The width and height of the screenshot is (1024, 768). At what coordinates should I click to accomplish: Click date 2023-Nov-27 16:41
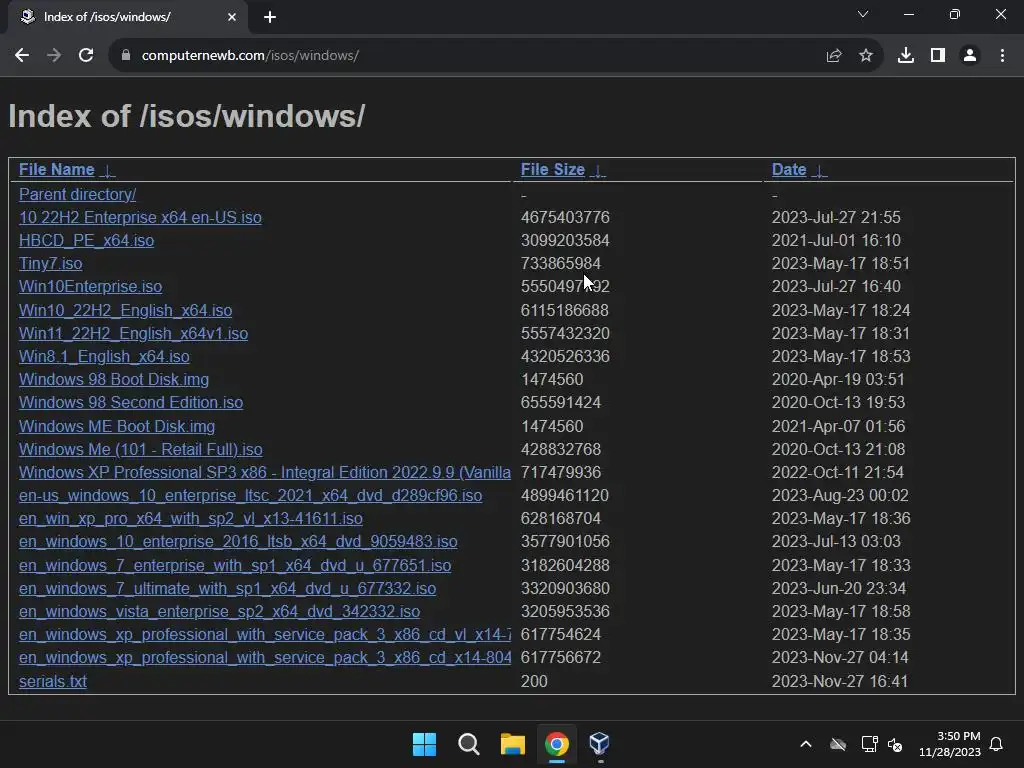840,681
